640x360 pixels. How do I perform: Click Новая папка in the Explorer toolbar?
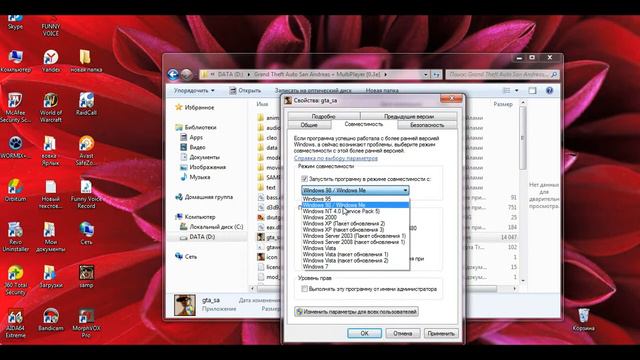pos(382,91)
